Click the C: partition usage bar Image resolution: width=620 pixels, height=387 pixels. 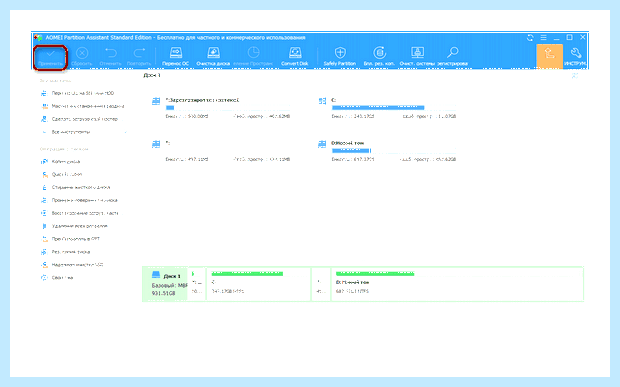[x=394, y=108]
